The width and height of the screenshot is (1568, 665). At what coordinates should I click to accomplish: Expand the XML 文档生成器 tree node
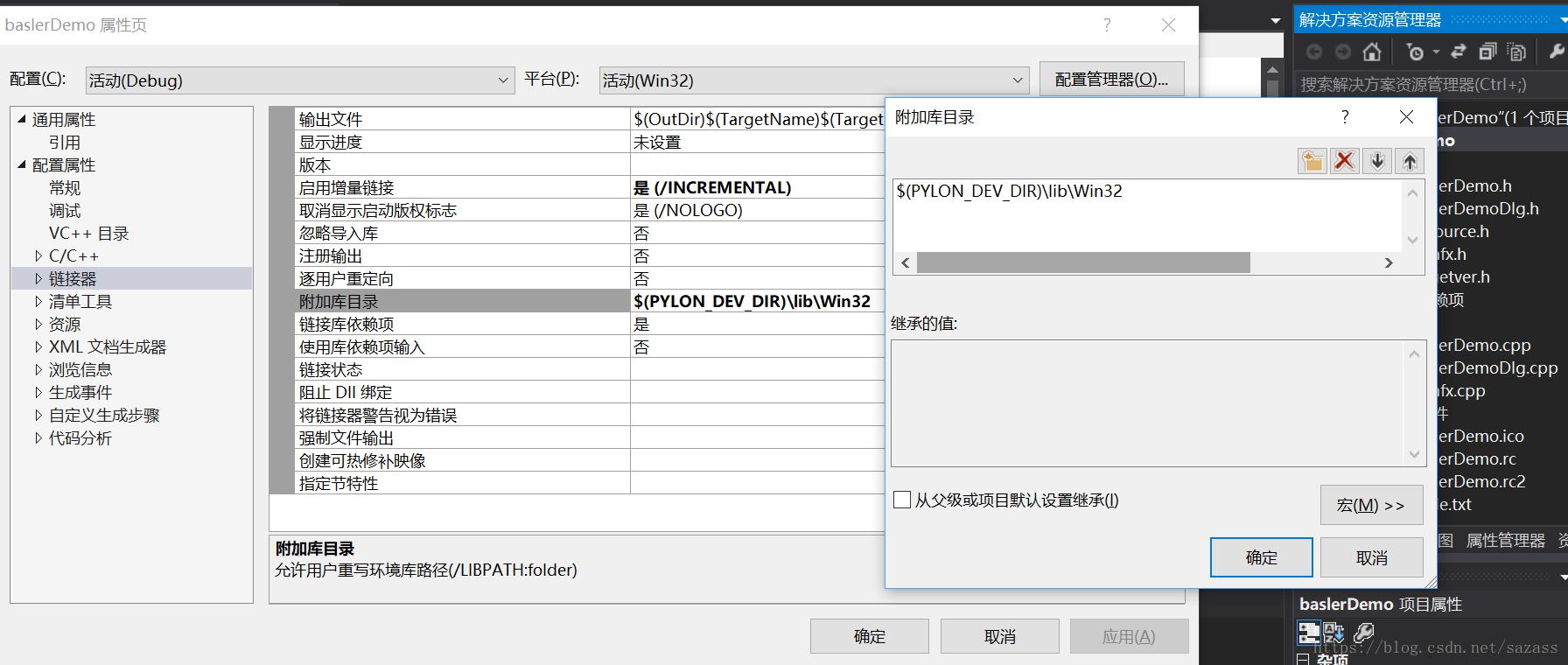click(38, 346)
